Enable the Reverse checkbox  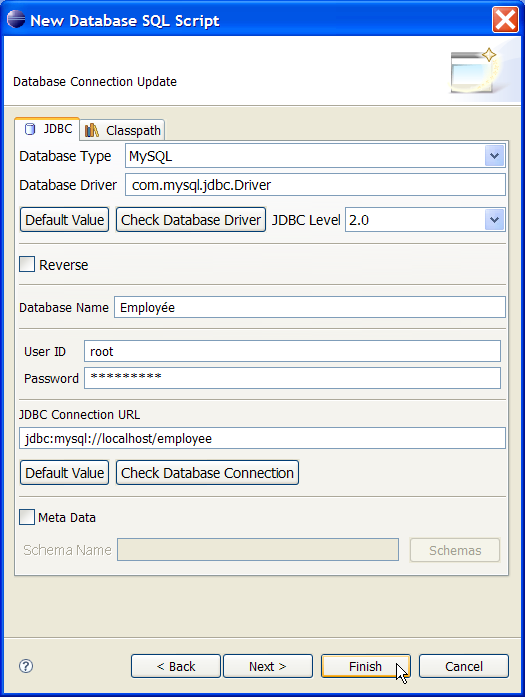click(x=27, y=264)
